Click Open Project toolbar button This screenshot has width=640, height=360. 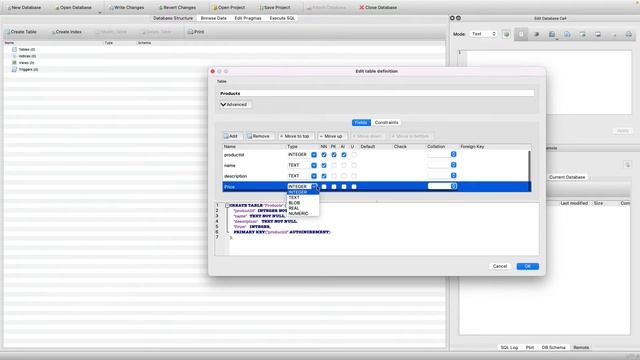(229, 7)
